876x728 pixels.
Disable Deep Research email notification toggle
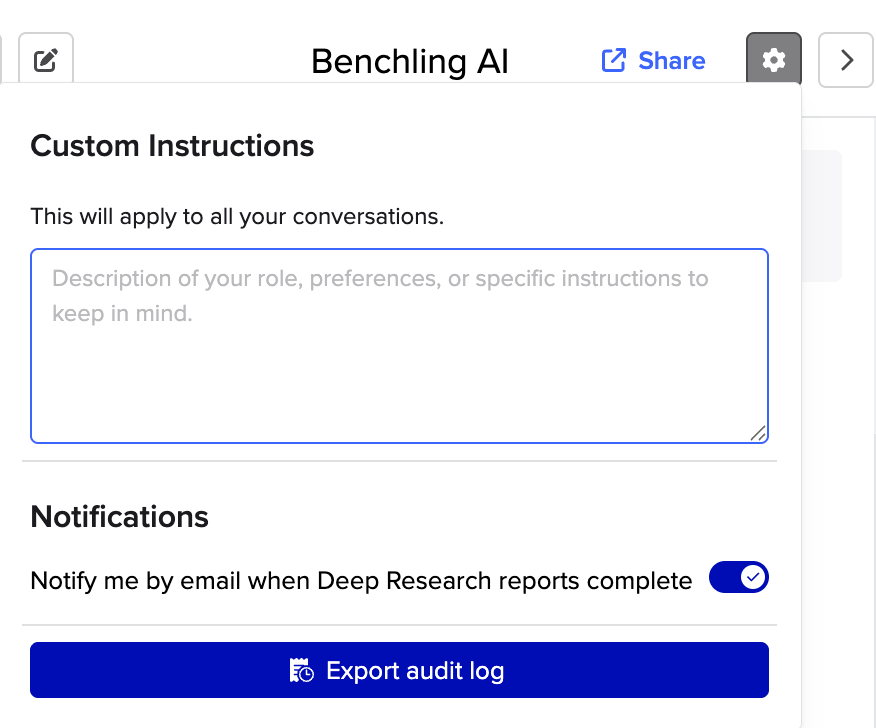pyautogui.click(x=739, y=578)
